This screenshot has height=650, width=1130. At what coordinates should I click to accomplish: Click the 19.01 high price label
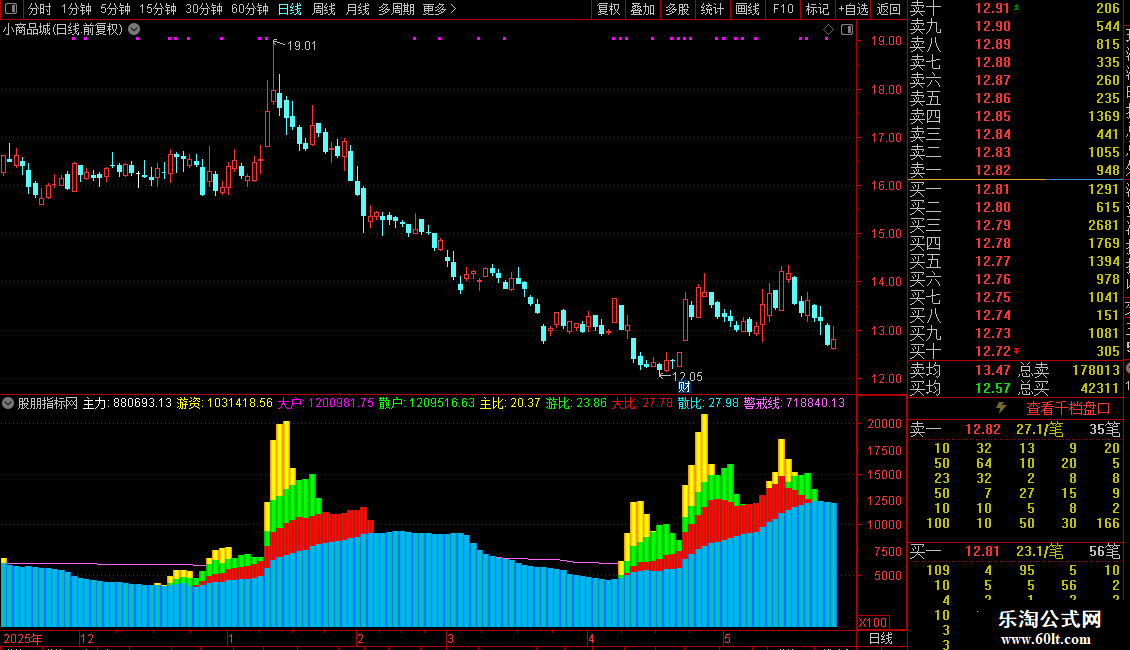click(301, 45)
